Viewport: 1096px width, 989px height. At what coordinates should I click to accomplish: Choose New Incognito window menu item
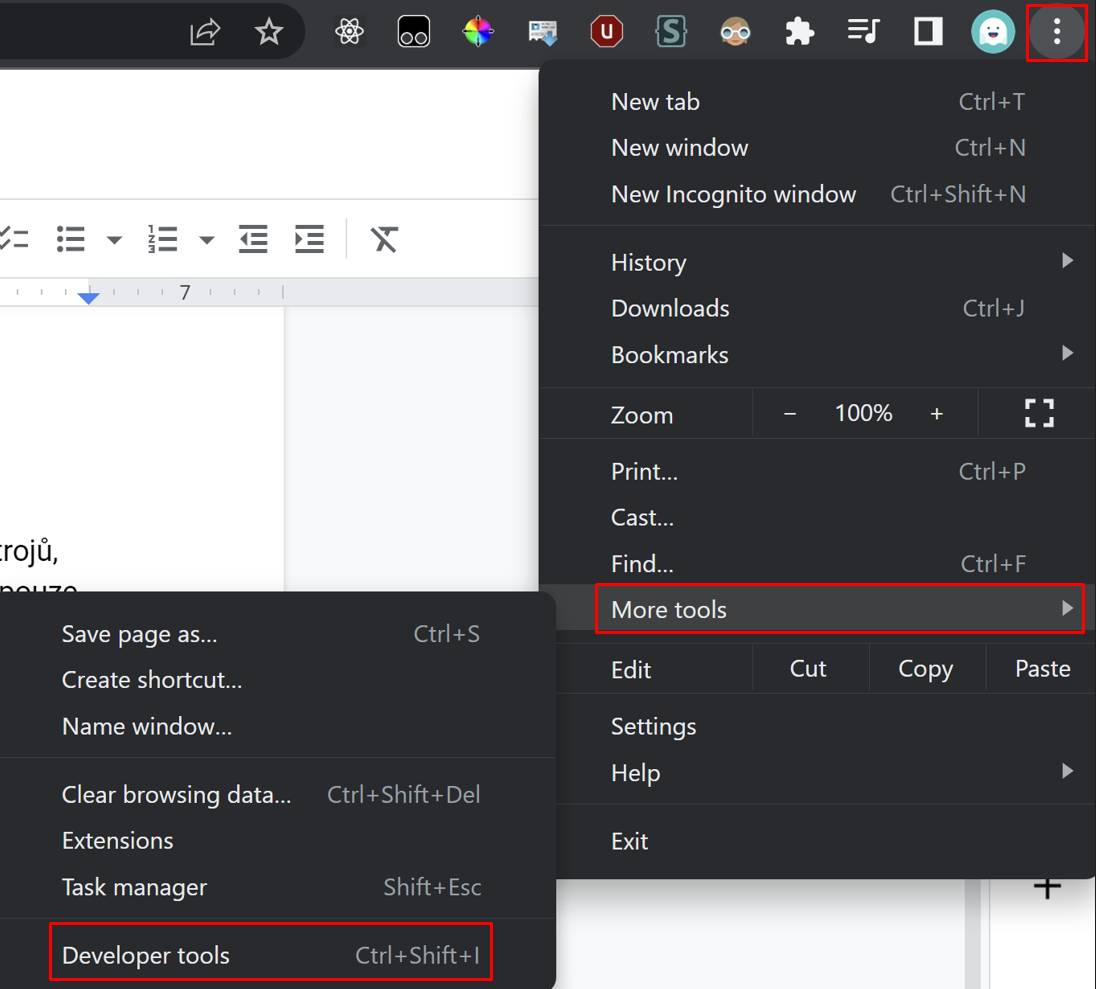tap(733, 194)
